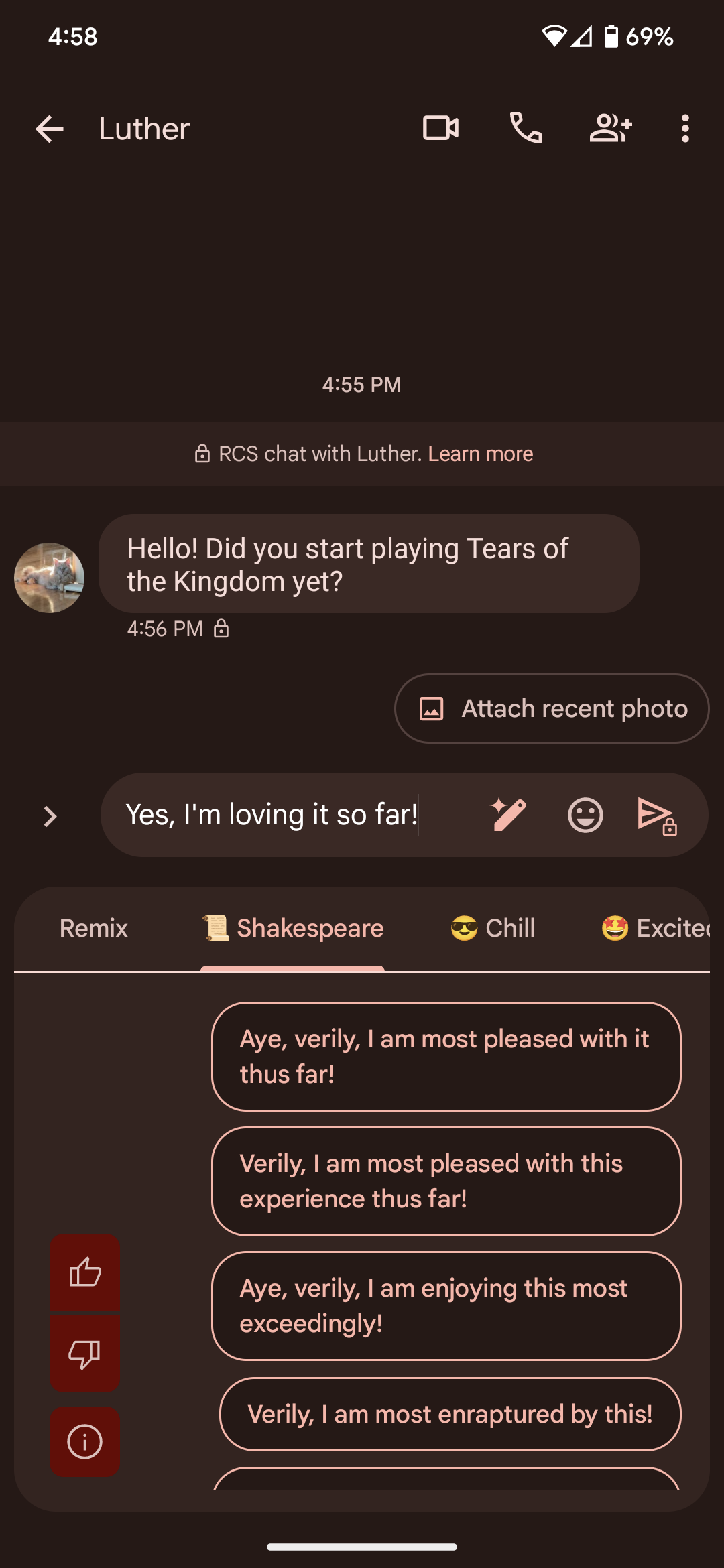Image resolution: width=724 pixels, height=1568 pixels.
Task: Tap the Attach recent photo button
Action: [552, 708]
